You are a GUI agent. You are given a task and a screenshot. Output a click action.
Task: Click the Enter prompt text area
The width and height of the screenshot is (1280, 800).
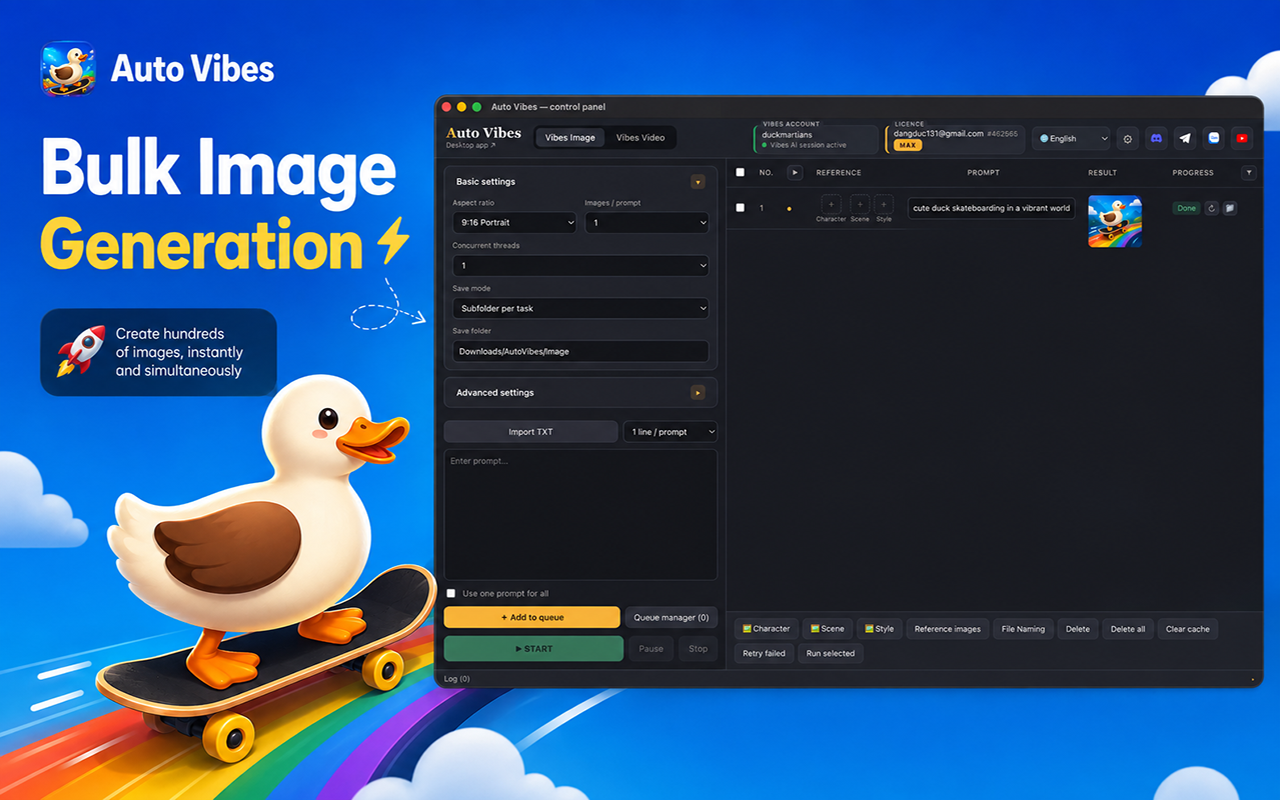point(581,514)
